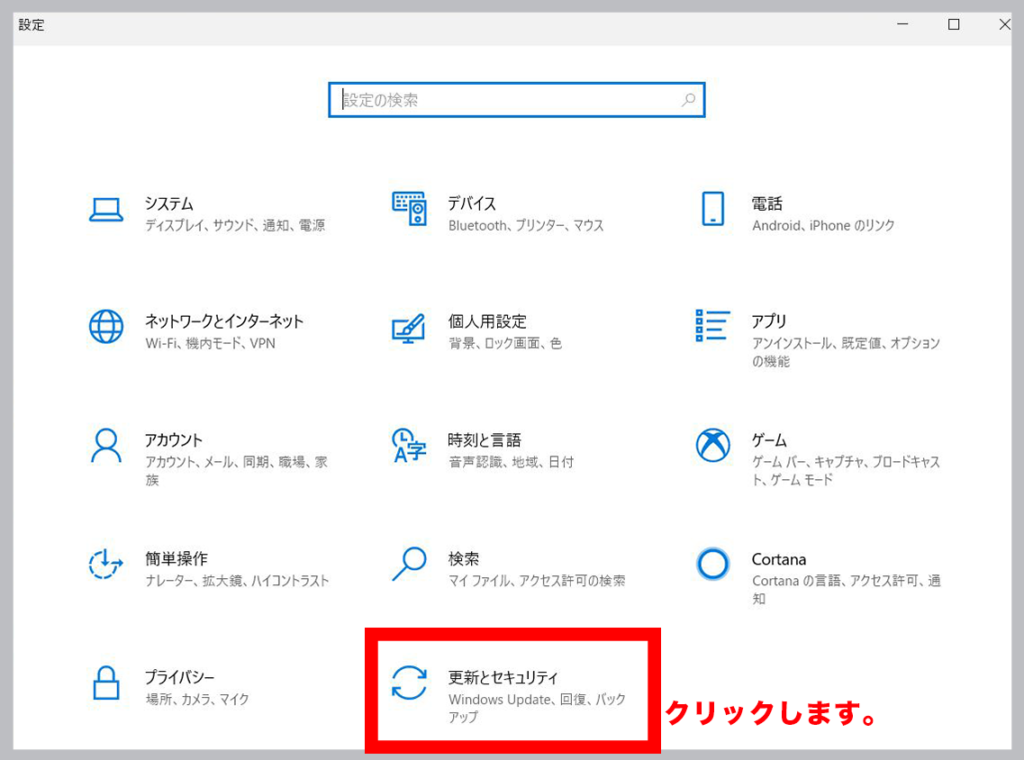Image resolution: width=1024 pixels, height=760 pixels.
Task: Click the 簡単操作 ease of access icon
Action: pos(106,564)
